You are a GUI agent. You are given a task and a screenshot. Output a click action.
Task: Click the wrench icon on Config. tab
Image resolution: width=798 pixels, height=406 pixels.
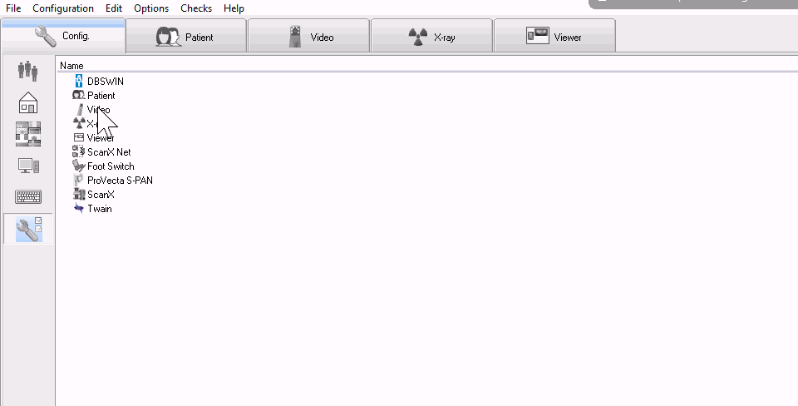click(x=46, y=36)
